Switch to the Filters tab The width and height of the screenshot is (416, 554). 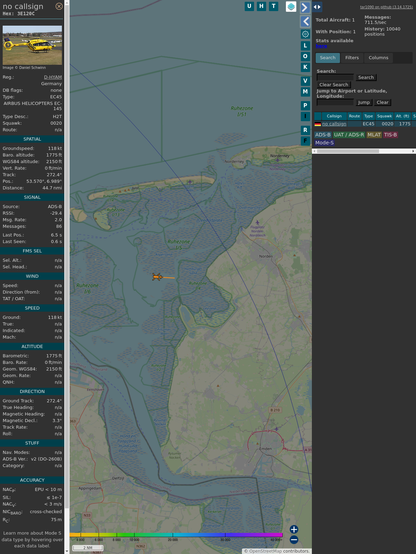(x=352, y=58)
